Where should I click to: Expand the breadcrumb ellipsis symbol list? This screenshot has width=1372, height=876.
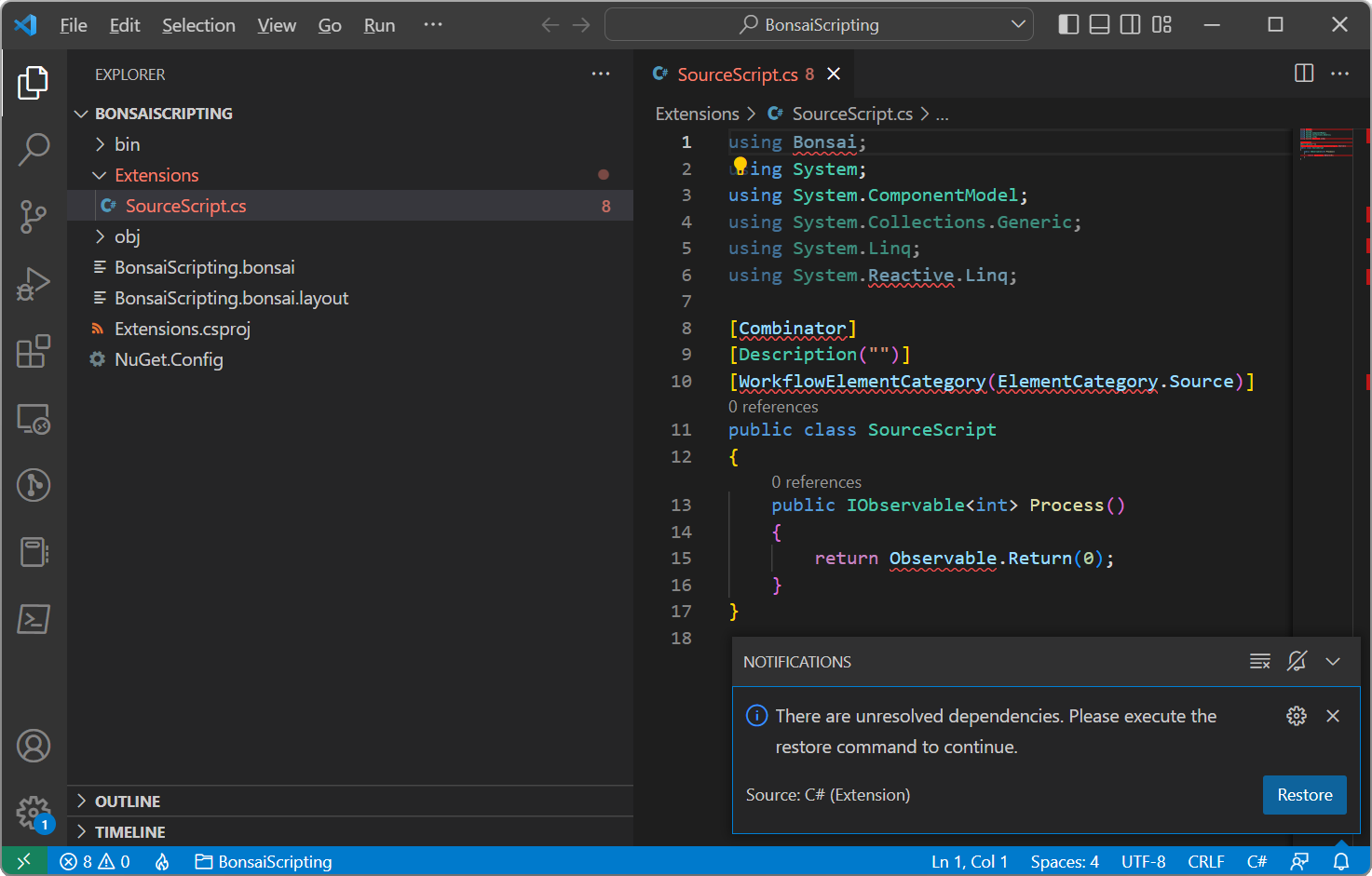click(x=942, y=115)
